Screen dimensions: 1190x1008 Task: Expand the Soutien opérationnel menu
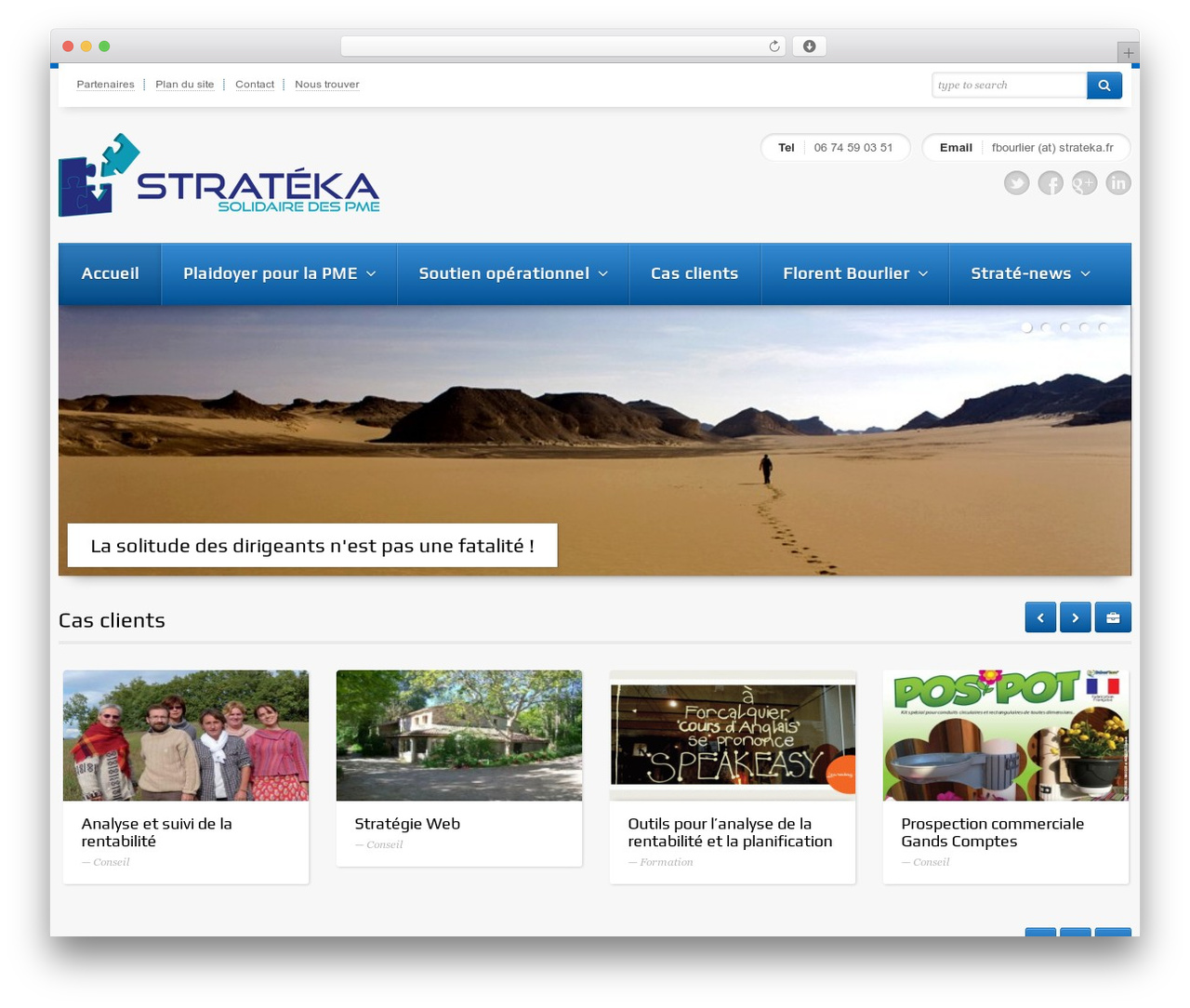click(513, 273)
